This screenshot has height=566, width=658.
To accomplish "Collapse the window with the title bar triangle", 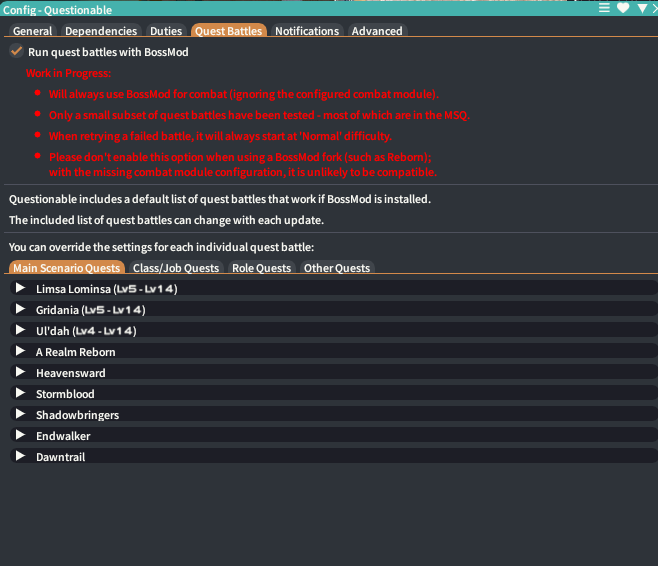I will 642,8.
